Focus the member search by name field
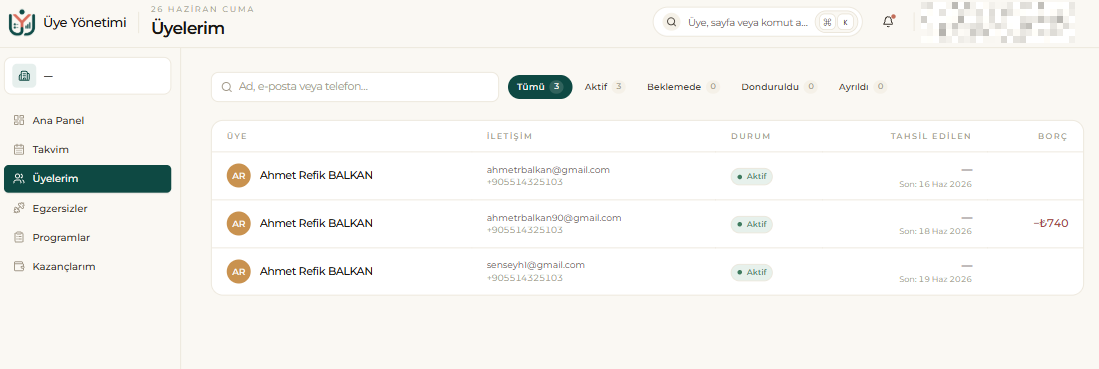This screenshot has height=369, width=1099. click(x=355, y=87)
